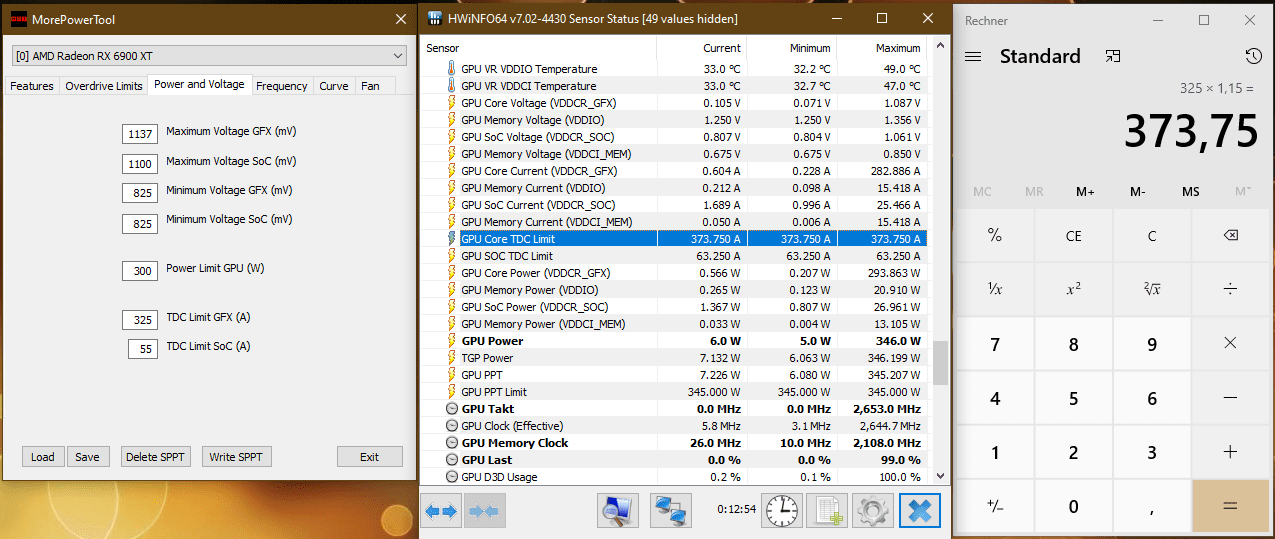Click the calculator plus/minus sign key
Image resolution: width=1275 pixels, height=539 pixels.
click(994, 506)
